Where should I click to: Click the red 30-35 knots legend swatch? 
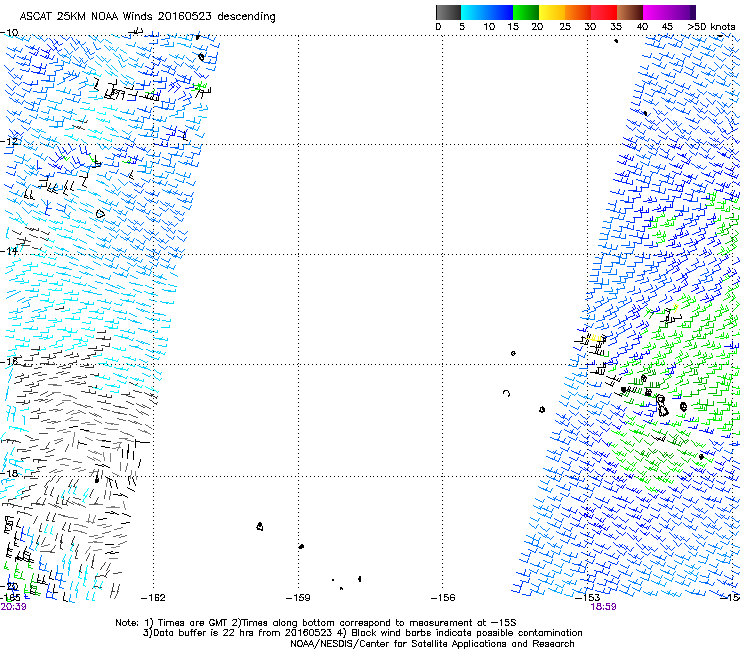[604, 12]
